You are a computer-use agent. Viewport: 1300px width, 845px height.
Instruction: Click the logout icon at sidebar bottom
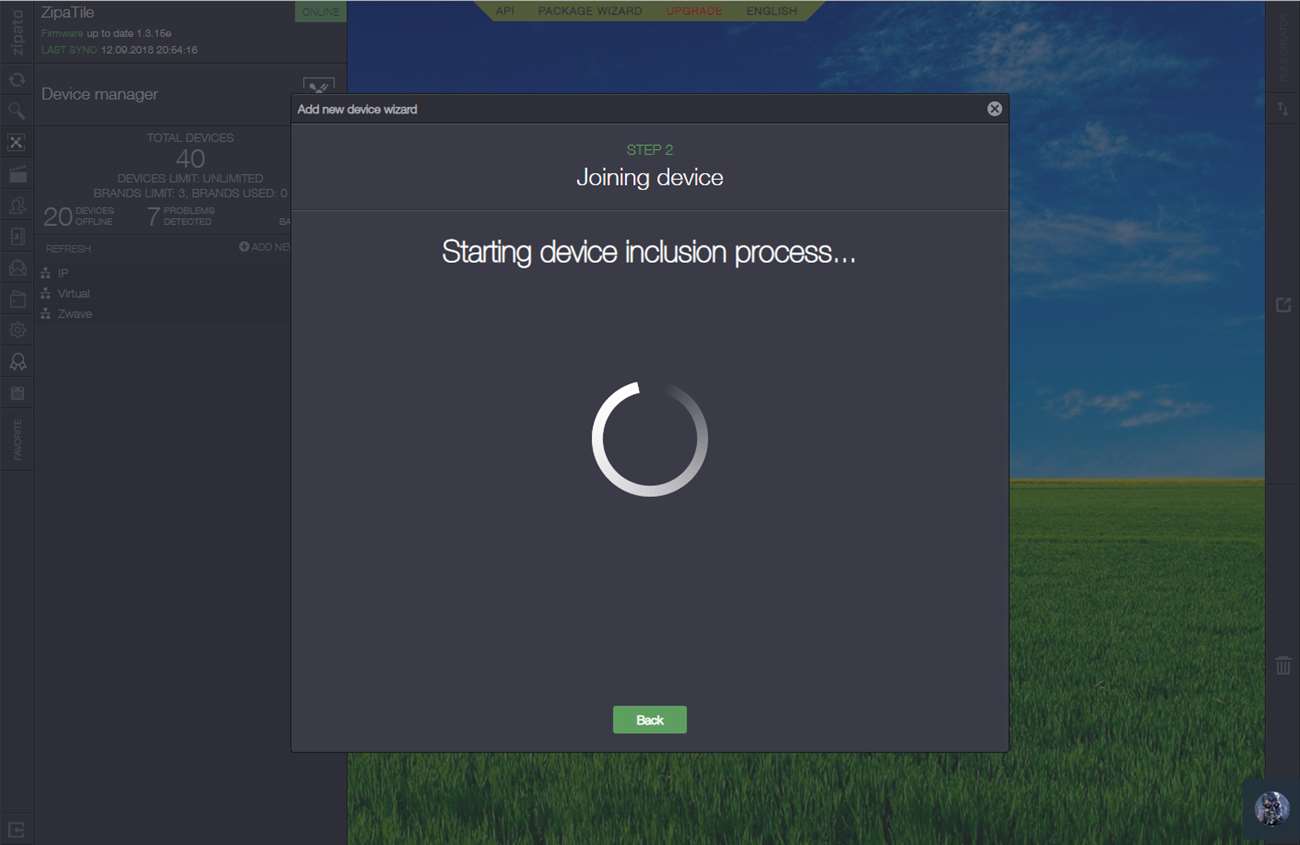pos(17,829)
